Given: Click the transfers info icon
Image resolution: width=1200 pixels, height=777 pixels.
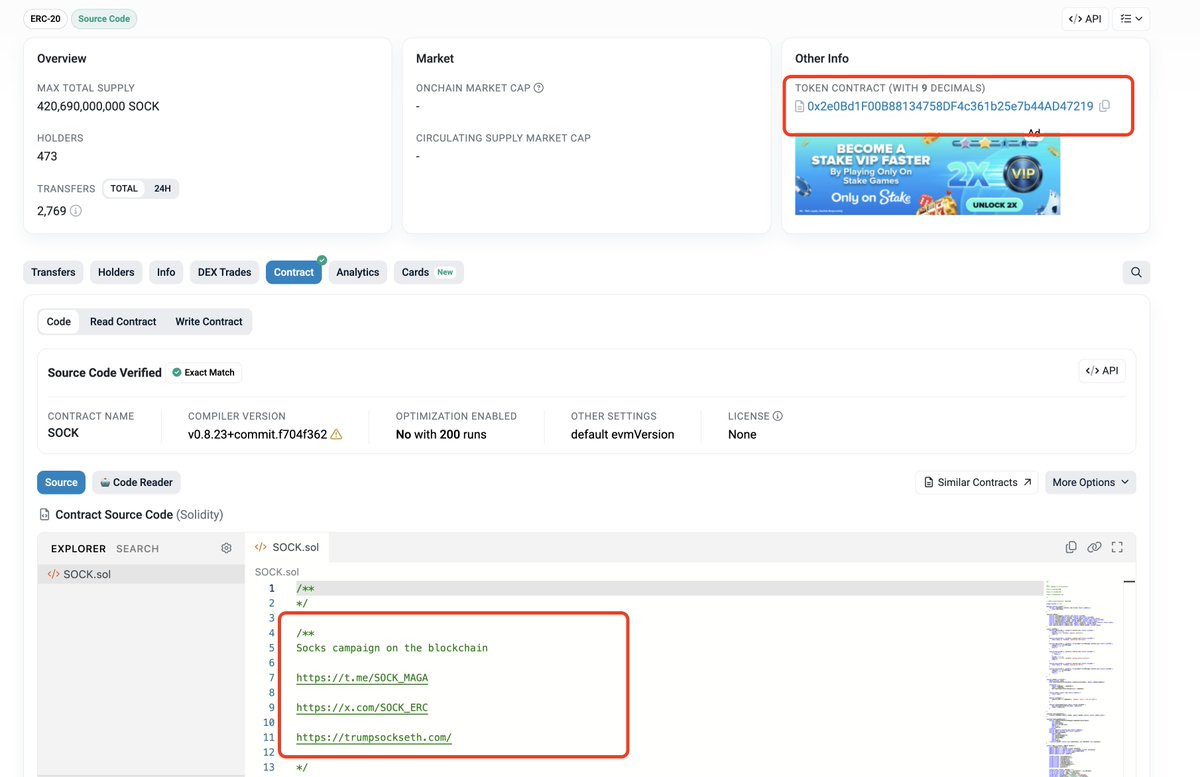Looking at the screenshot, I should (x=76, y=211).
